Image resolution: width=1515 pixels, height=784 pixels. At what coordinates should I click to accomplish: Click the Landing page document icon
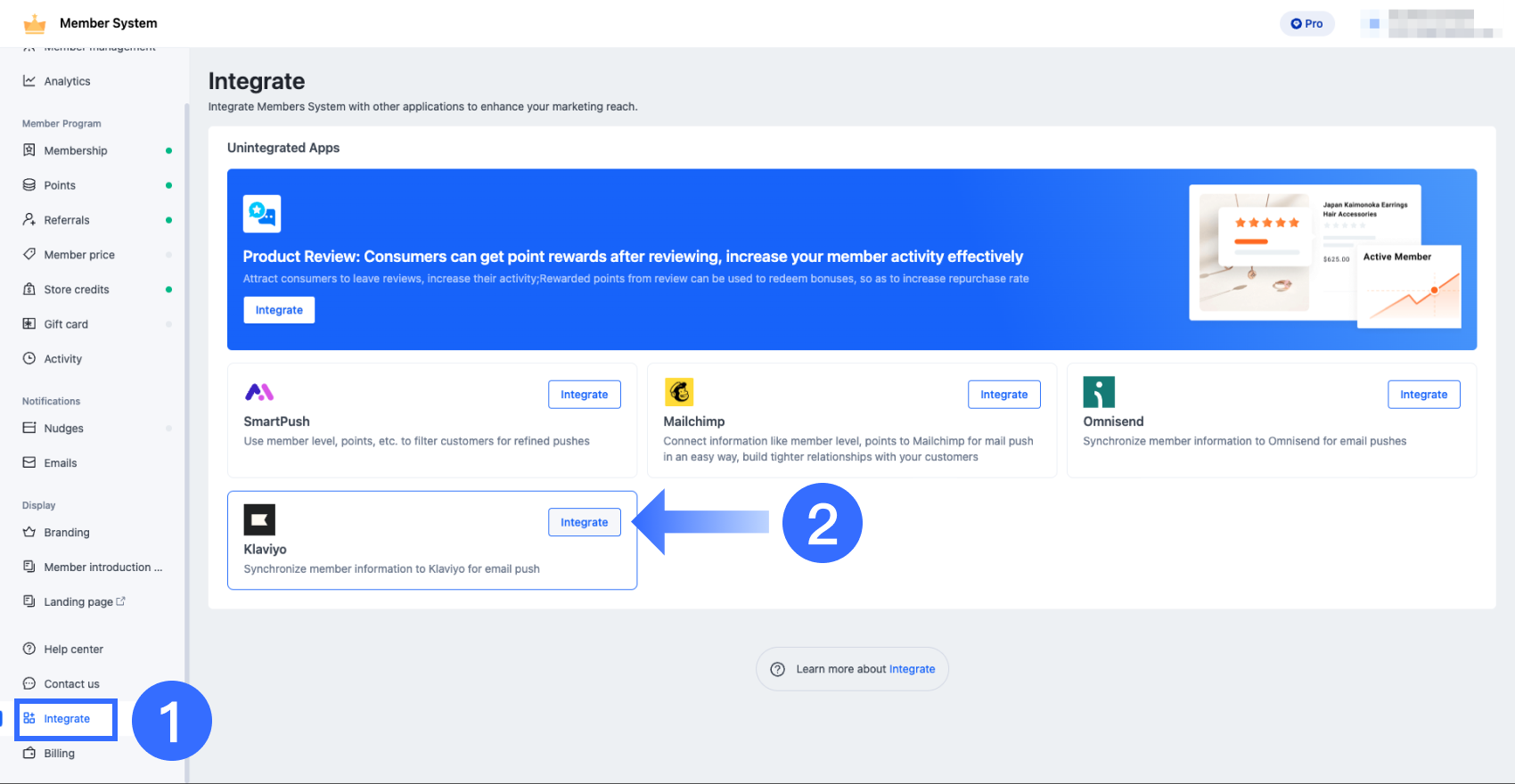[x=29, y=602]
